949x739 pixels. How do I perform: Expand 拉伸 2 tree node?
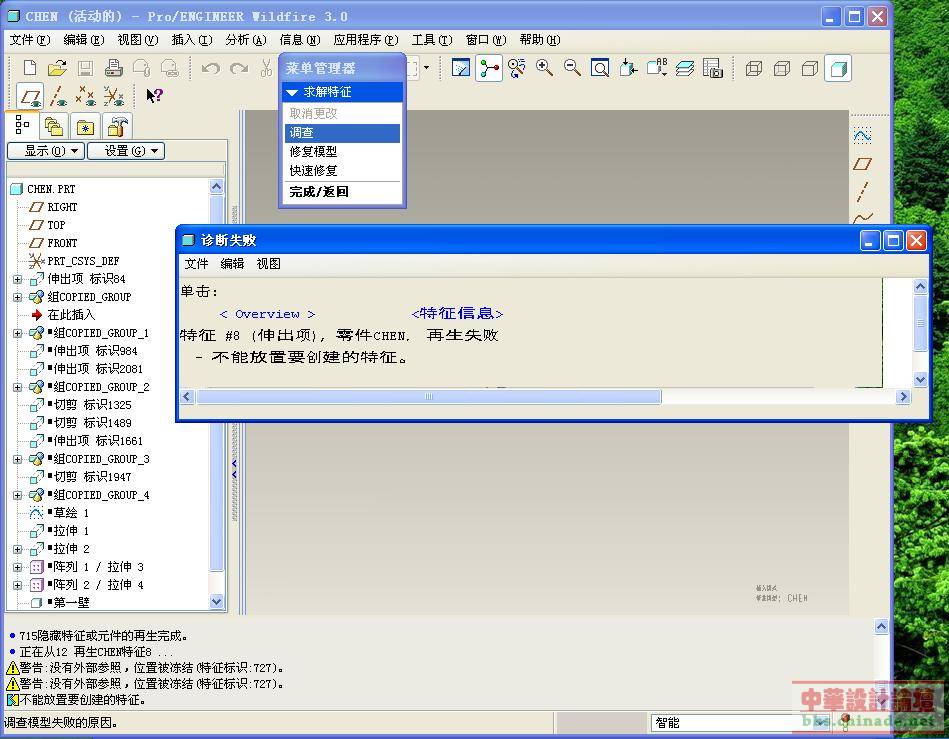(18, 550)
